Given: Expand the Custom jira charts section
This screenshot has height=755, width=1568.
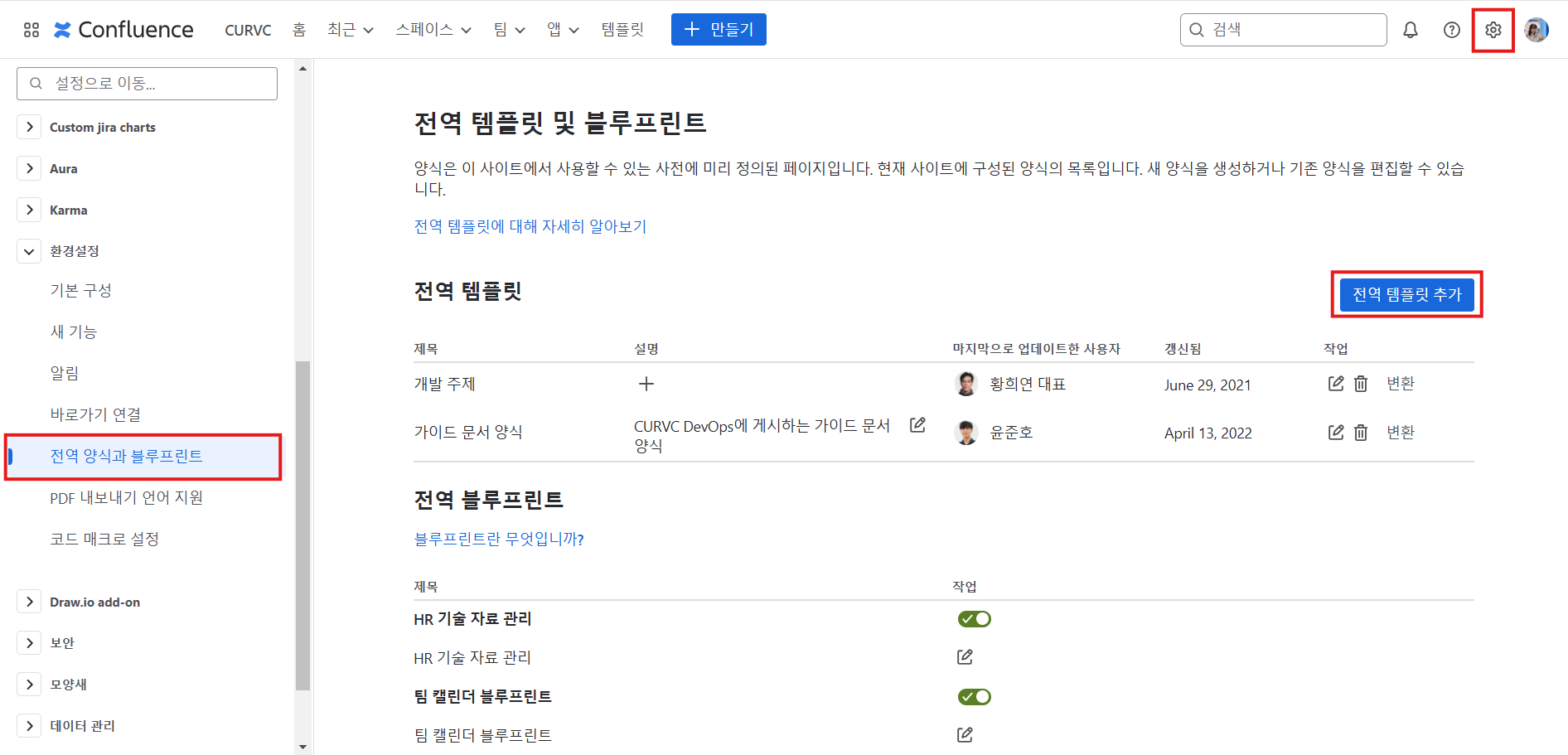Looking at the screenshot, I should click(x=30, y=127).
